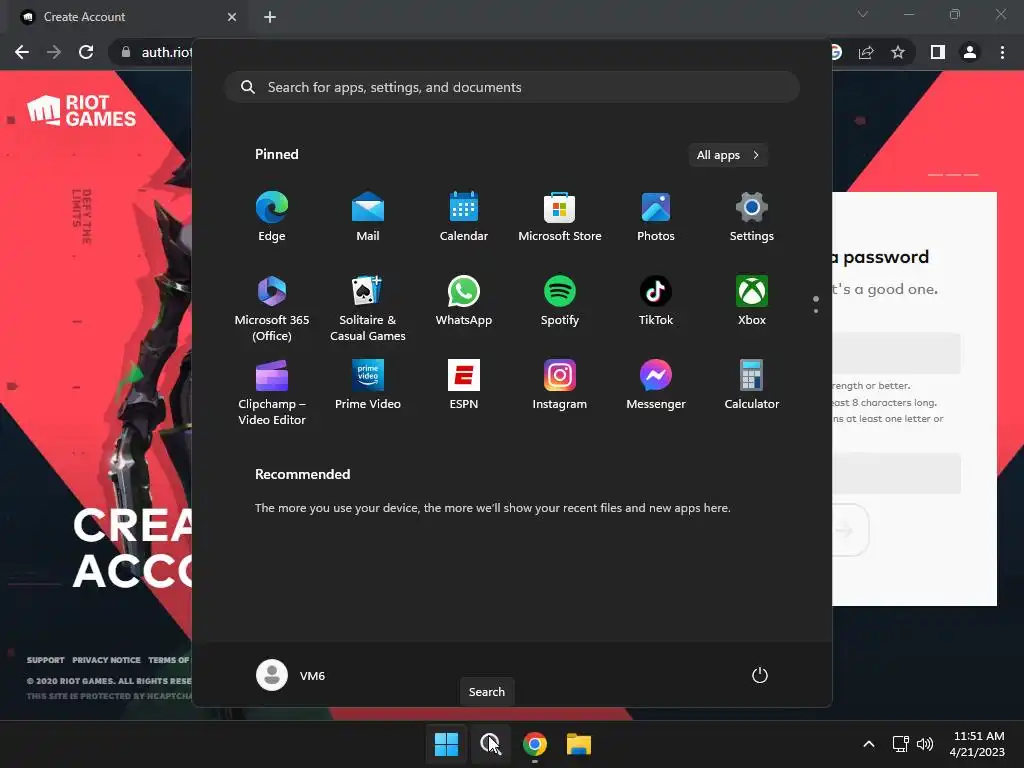Screen dimensions: 1024x768
Task: Open Microsoft 365 (Office)
Action: click(x=272, y=308)
